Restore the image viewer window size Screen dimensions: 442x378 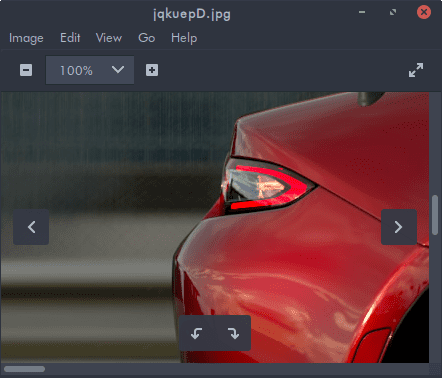click(x=393, y=12)
